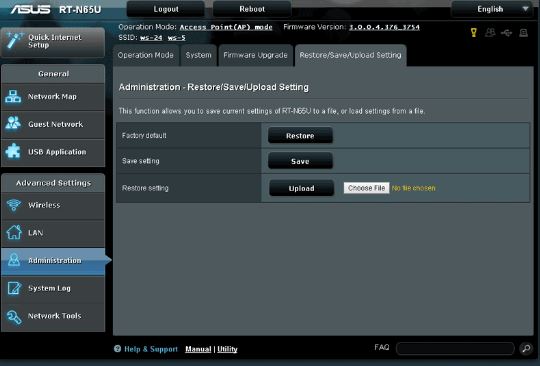Click the USB Application puzzle icon

[x=13, y=151]
